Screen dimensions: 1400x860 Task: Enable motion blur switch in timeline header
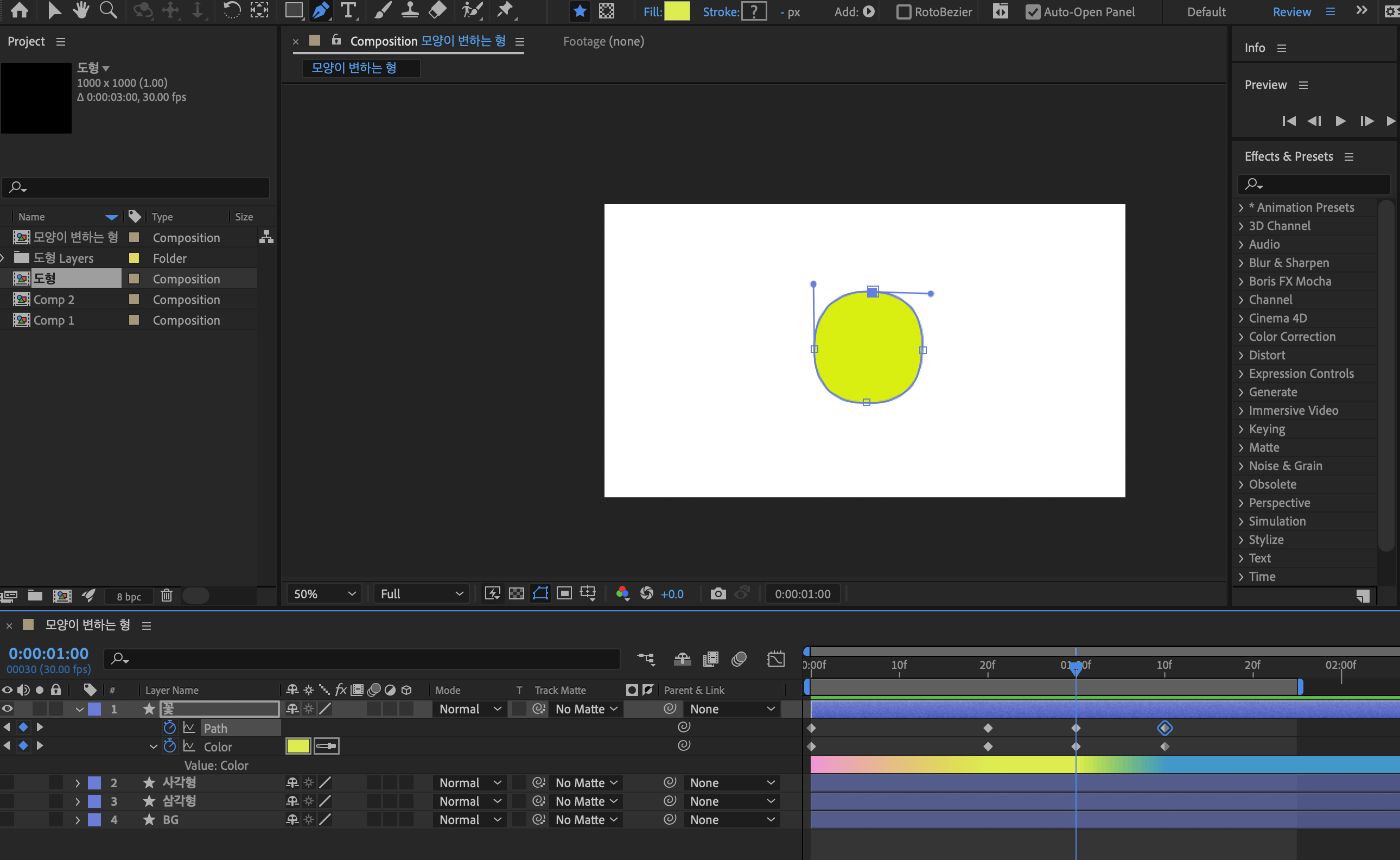click(x=739, y=659)
